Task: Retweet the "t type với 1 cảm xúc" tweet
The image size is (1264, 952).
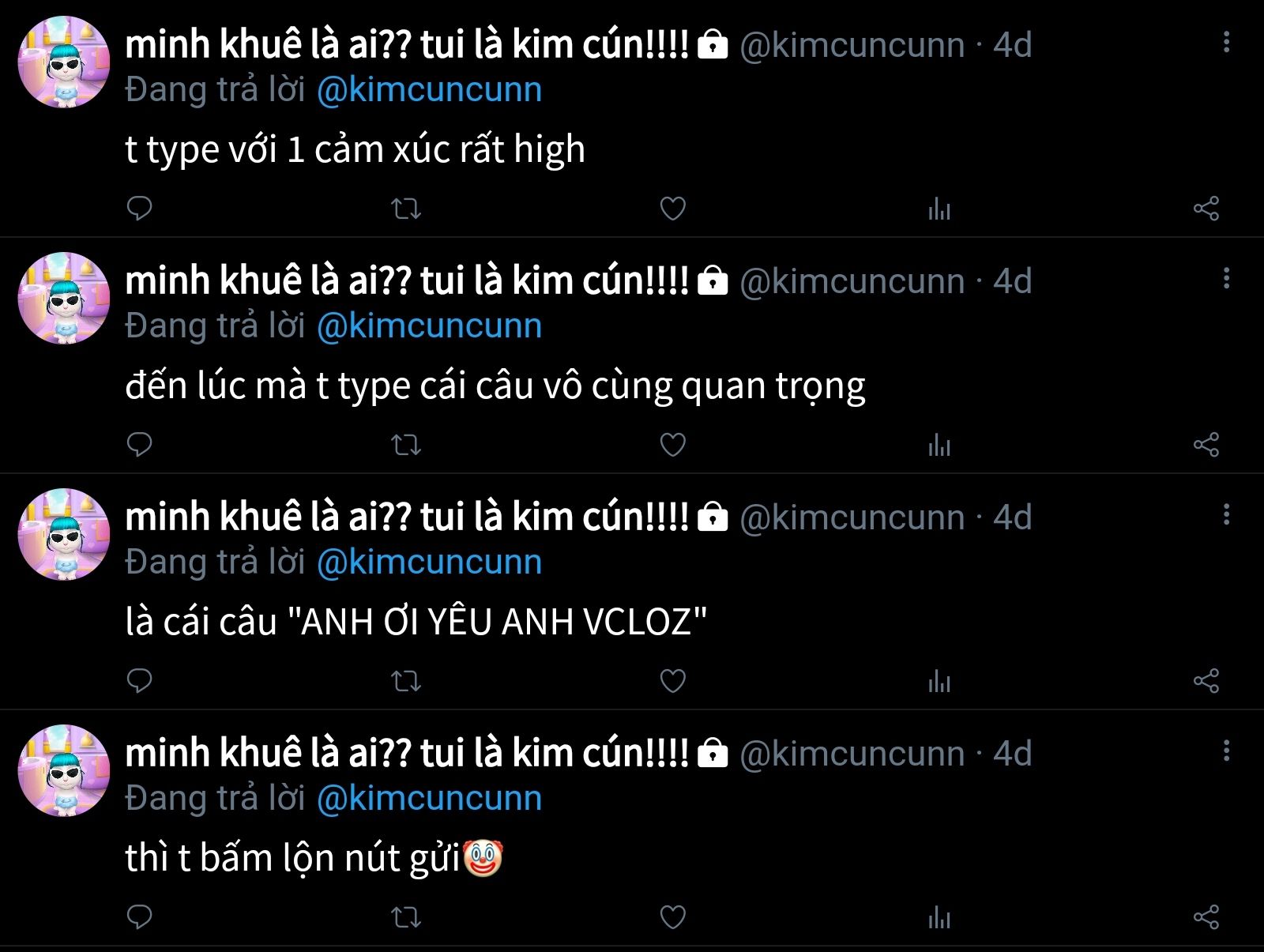Action: point(406,209)
